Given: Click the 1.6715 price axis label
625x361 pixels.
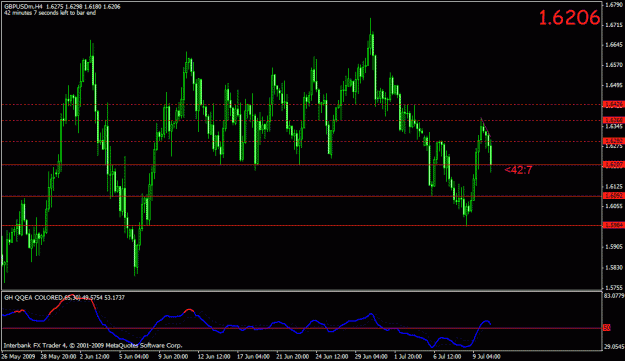Looking at the screenshot, I should (614, 25).
